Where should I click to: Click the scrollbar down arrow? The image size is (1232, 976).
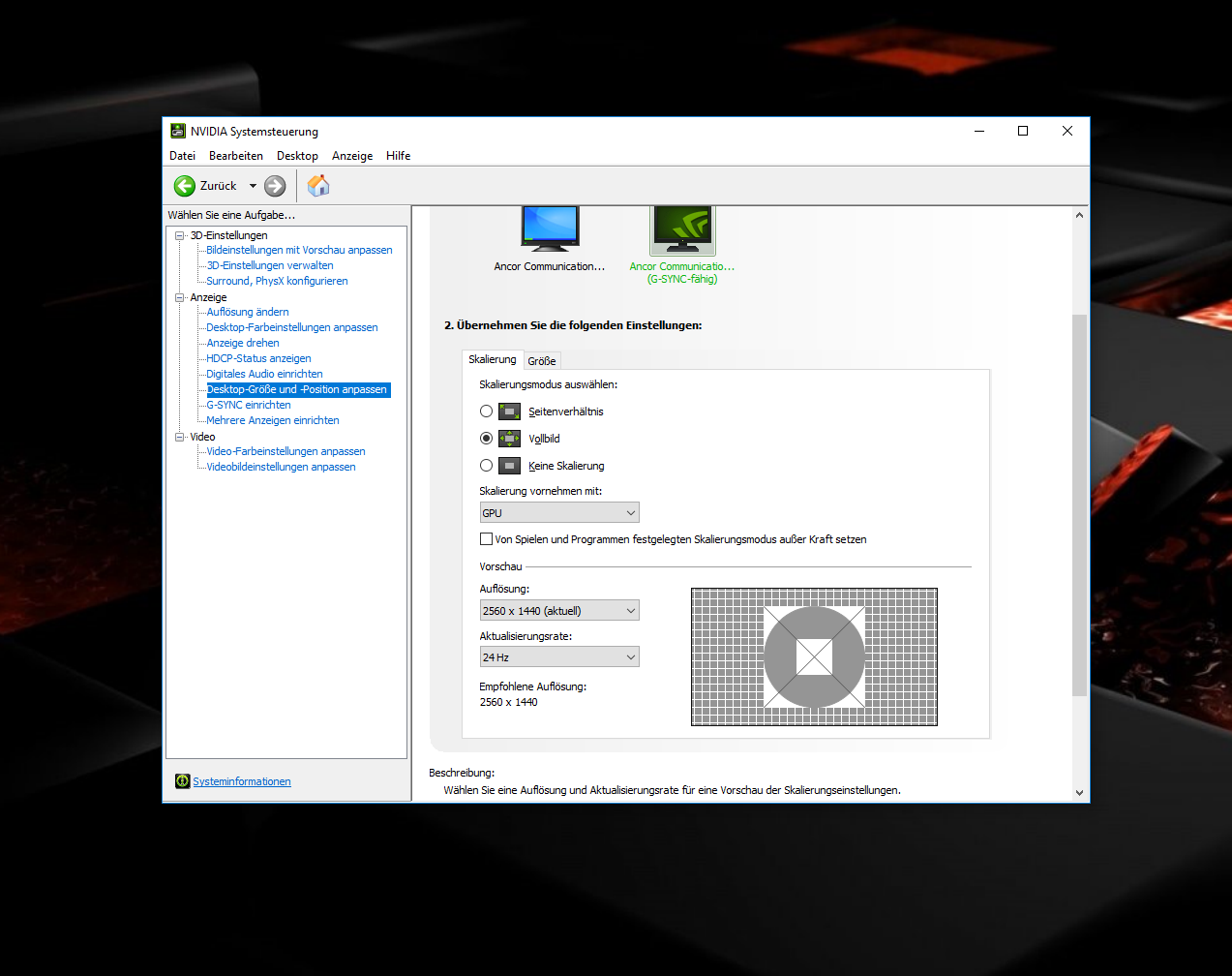click(1079, 793)
